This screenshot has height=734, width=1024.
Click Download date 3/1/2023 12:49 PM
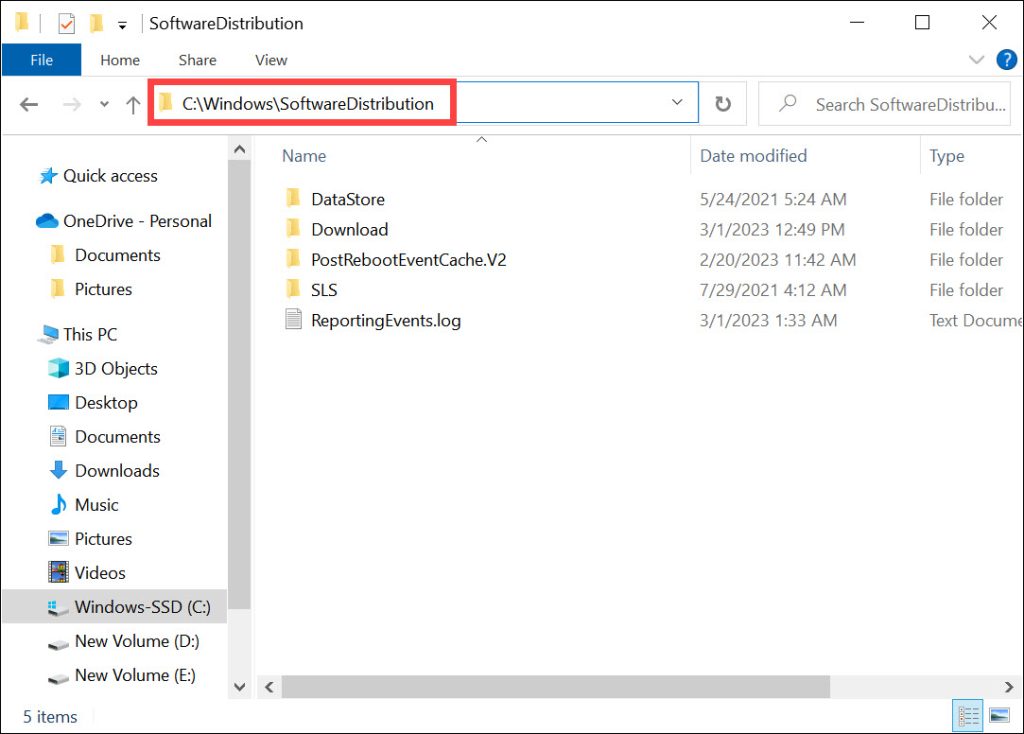tap(772, 229)
